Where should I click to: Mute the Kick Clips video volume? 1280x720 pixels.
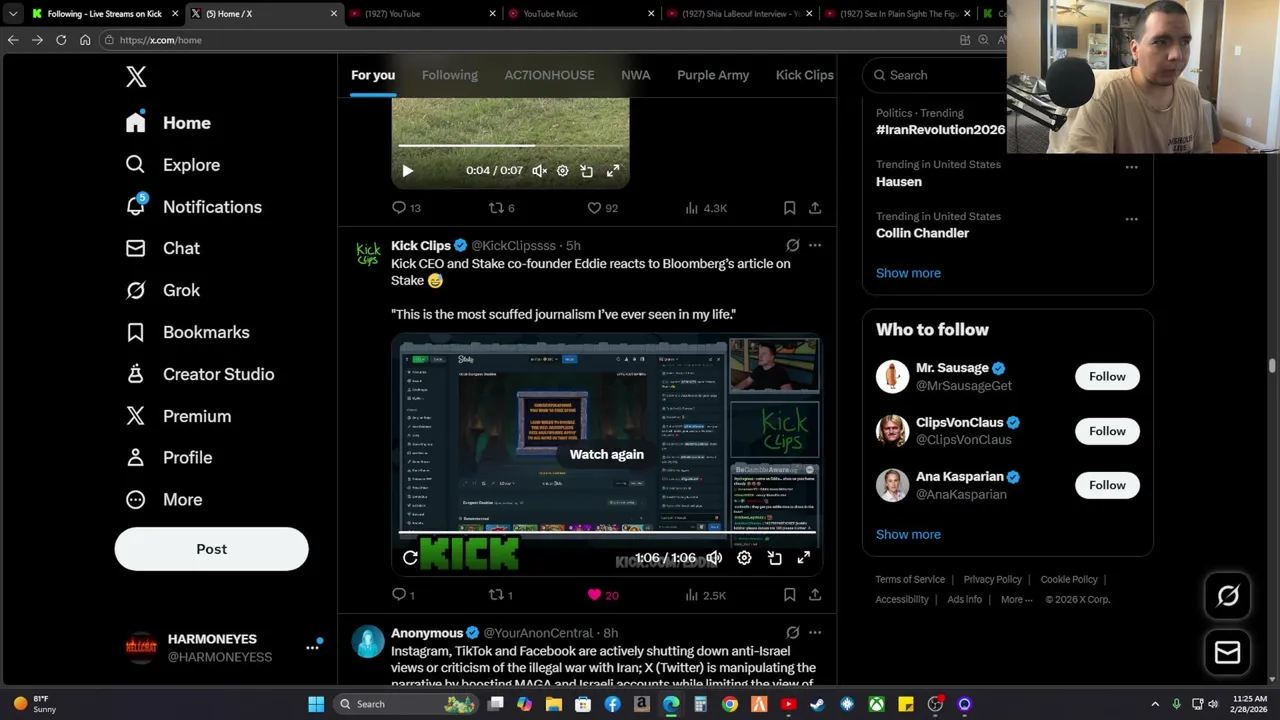tap(714, 558)
